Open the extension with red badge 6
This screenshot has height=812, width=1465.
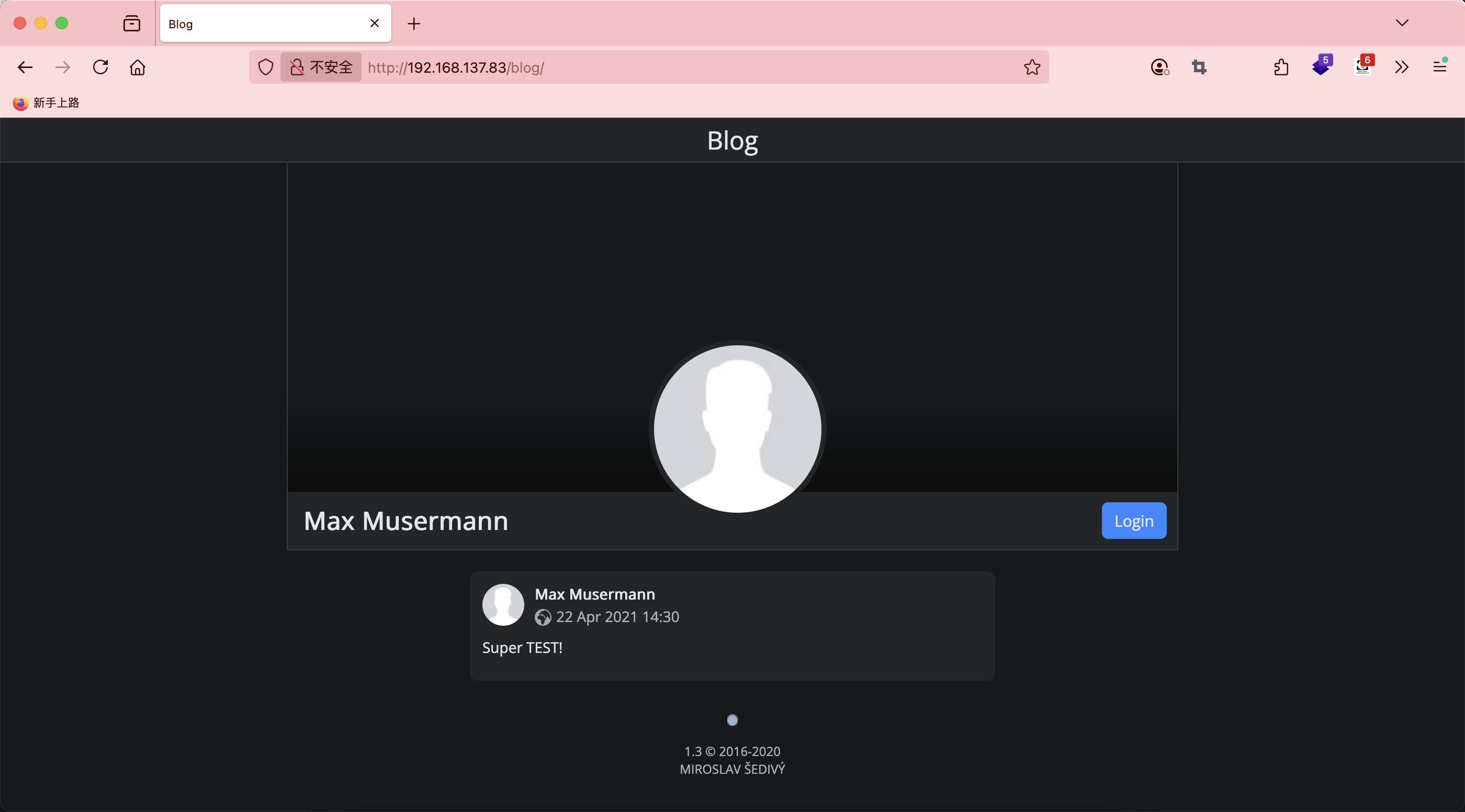click(1363, 66)
